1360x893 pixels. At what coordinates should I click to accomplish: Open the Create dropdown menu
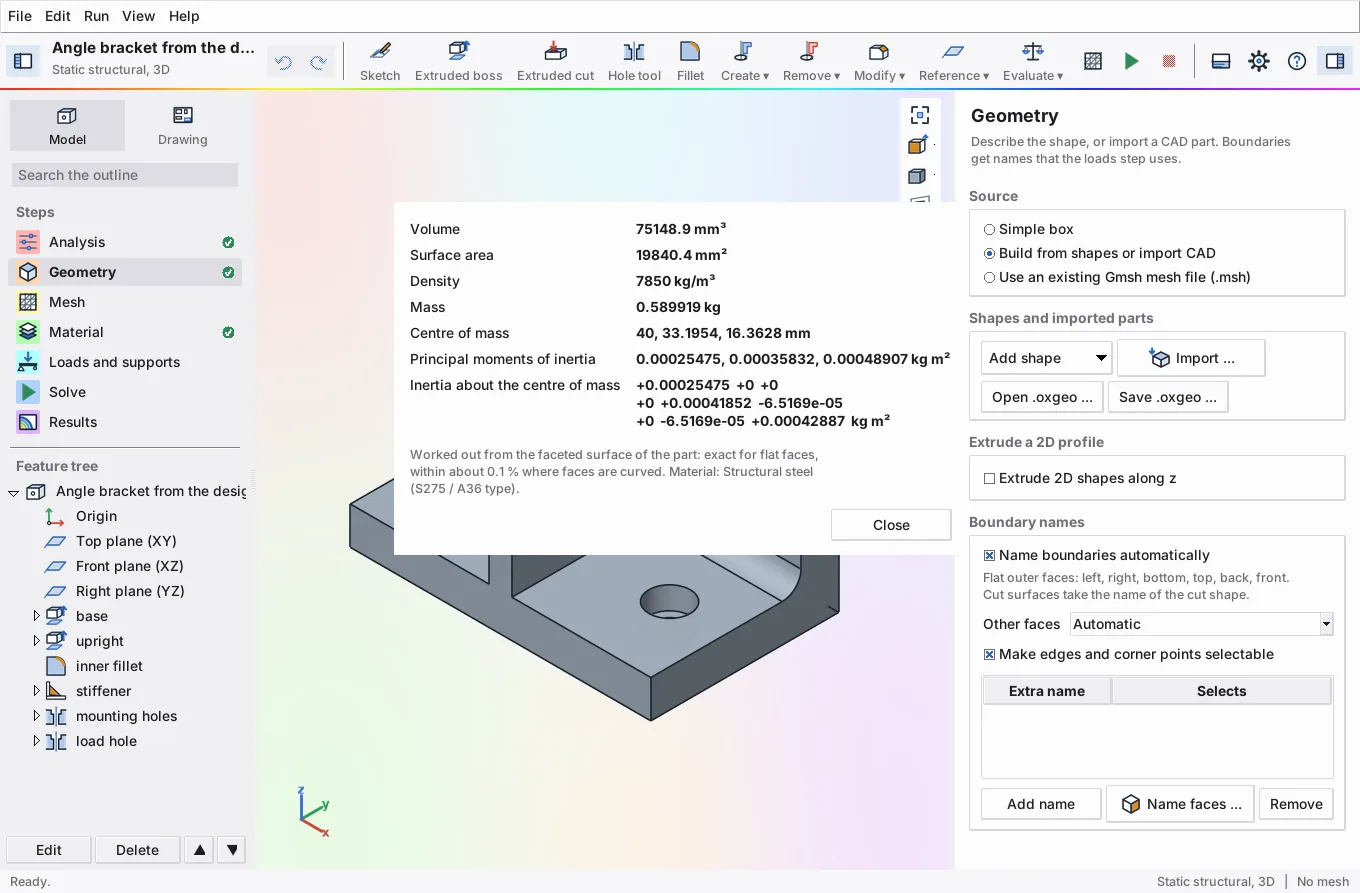click(745, 62)
